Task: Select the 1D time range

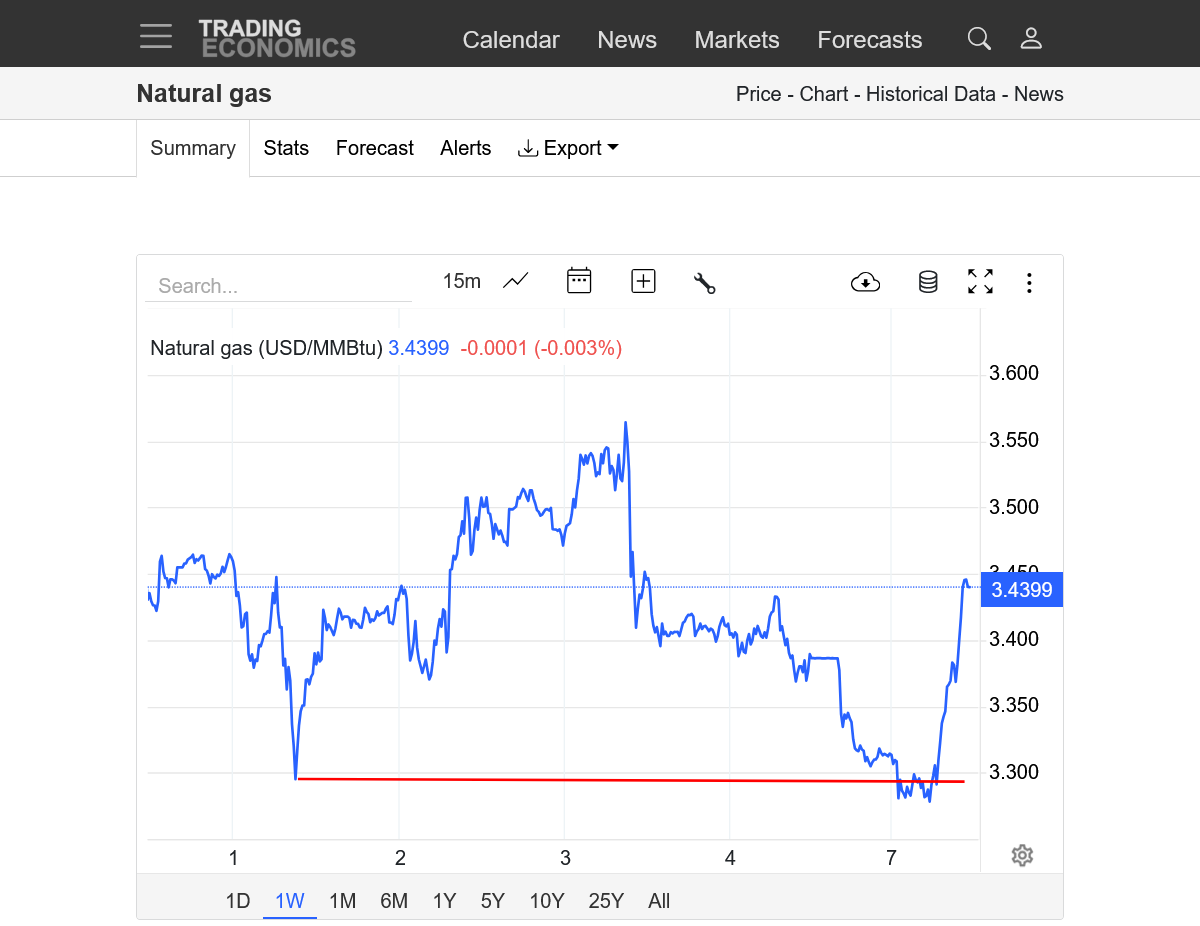Action: click(x=238, y=901)
